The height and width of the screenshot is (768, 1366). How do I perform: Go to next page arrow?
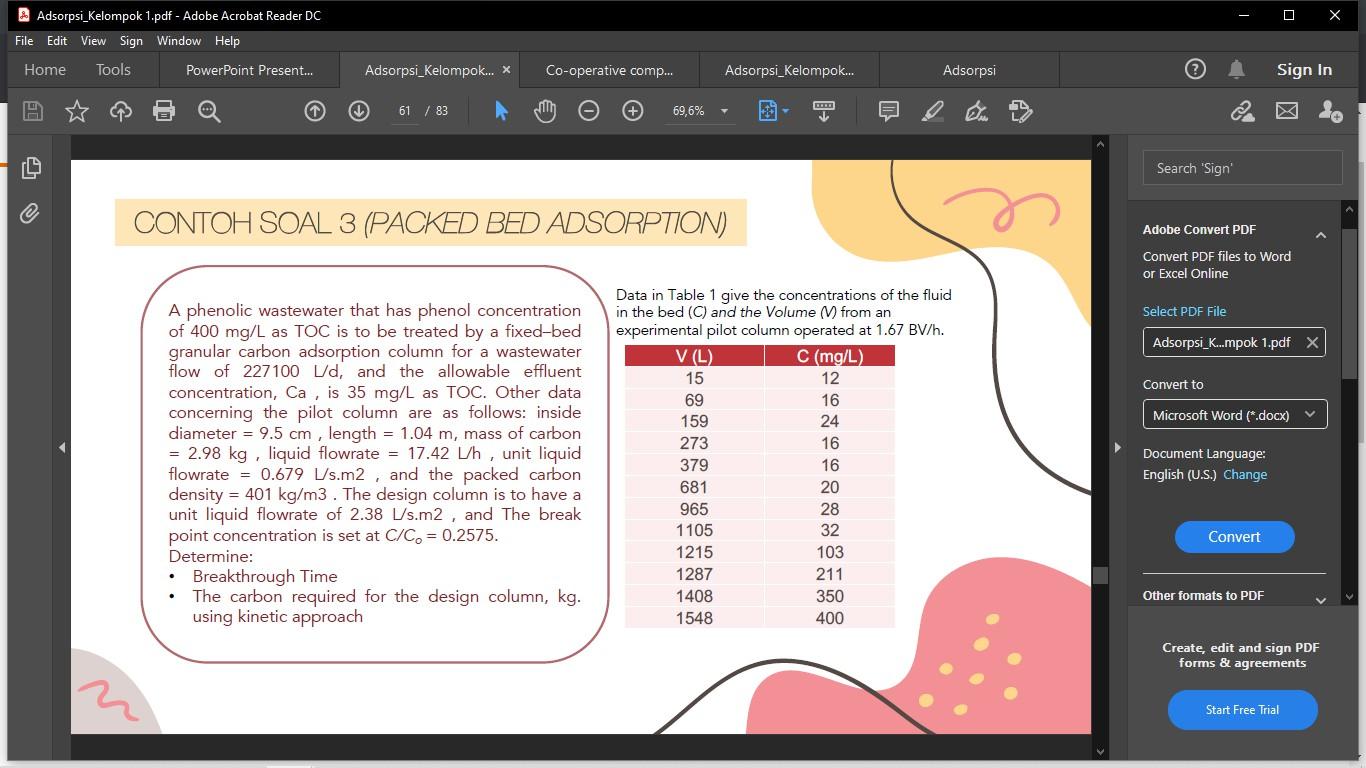359,111
